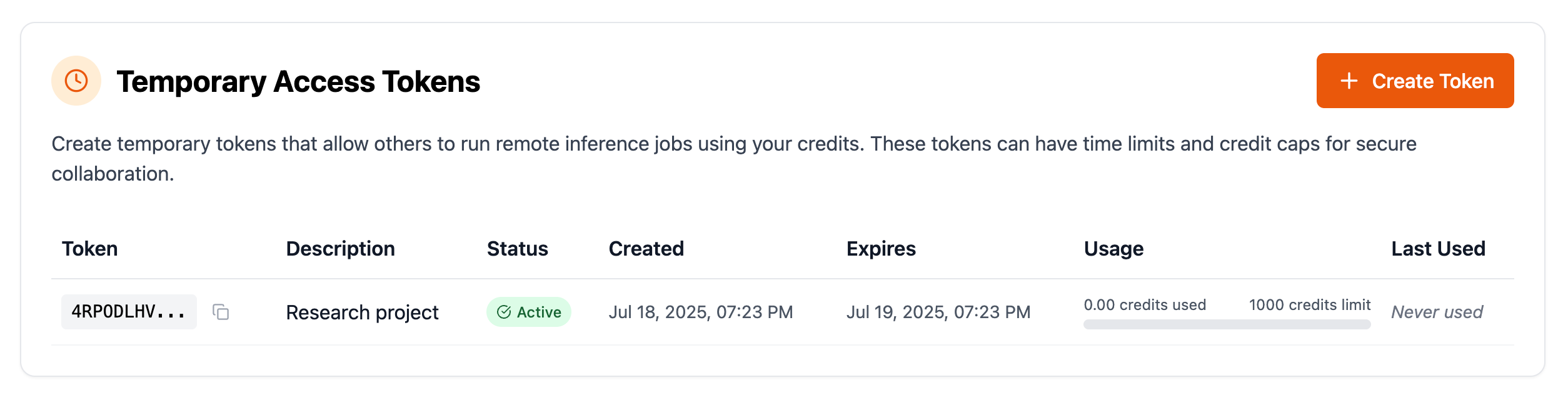Click the Status column header
1568x400 pixels.
(x=518, y=249)
